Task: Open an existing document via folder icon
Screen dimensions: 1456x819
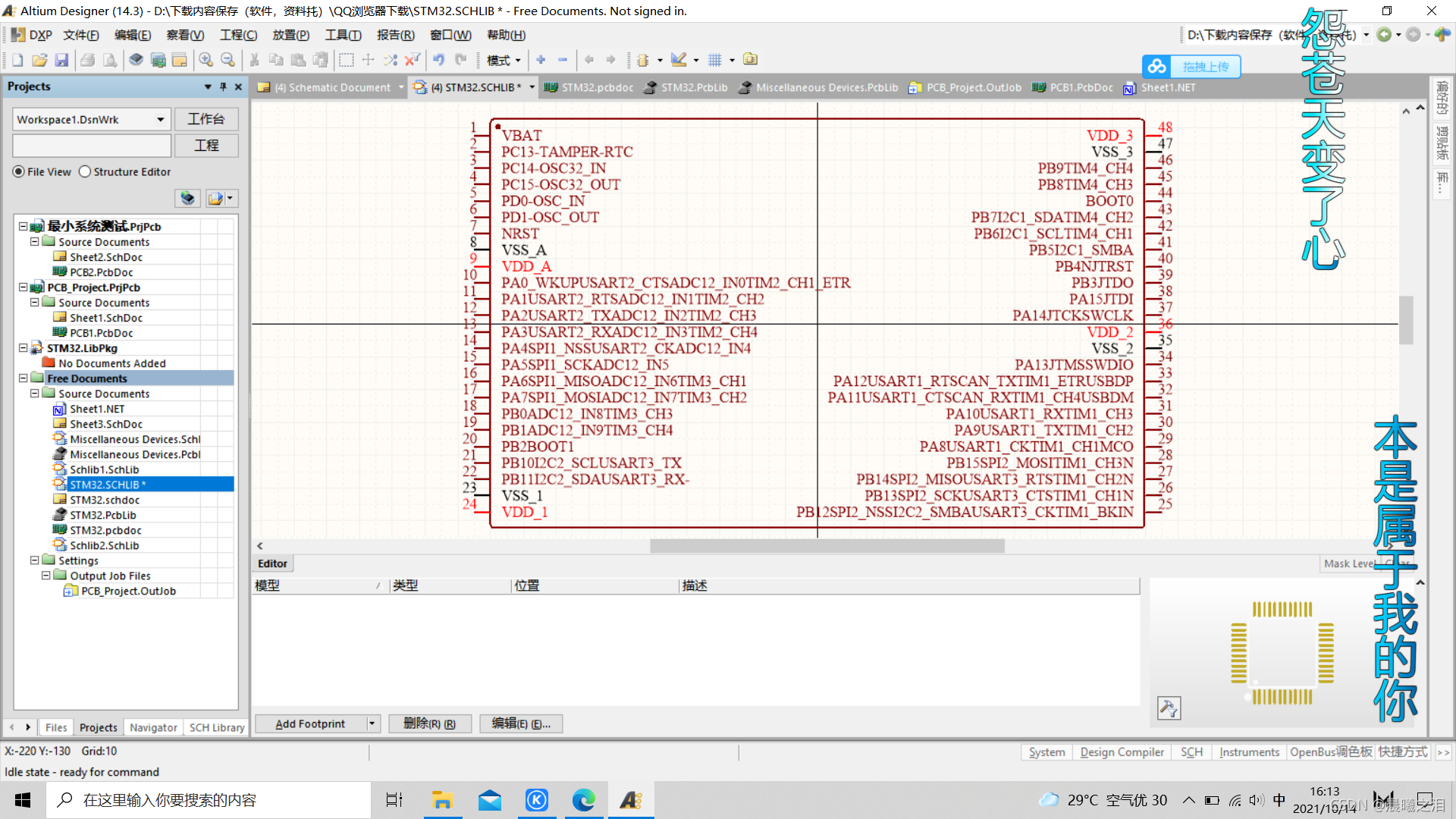Action: coord(39,60)
